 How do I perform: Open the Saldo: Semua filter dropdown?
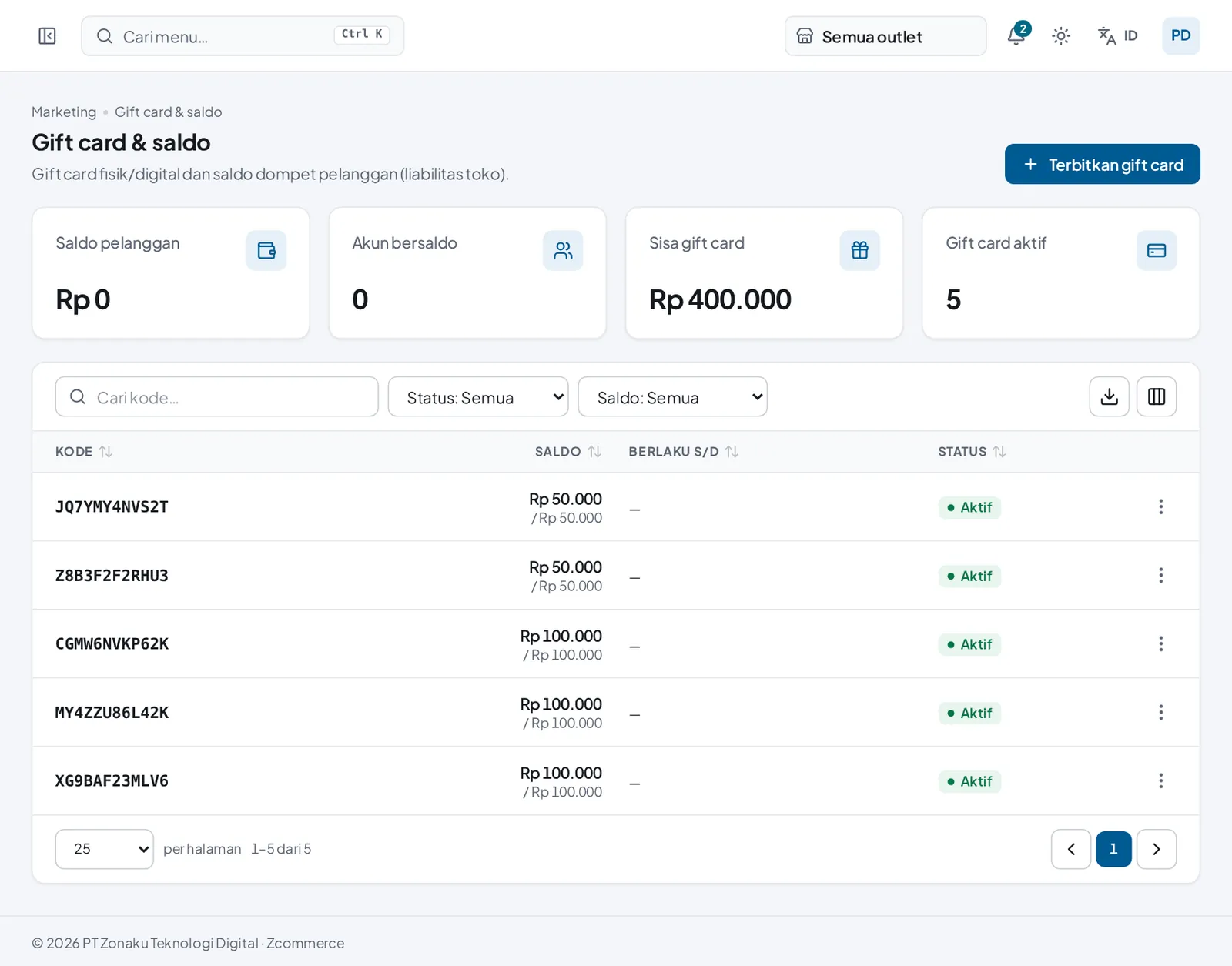coord(672,396)
